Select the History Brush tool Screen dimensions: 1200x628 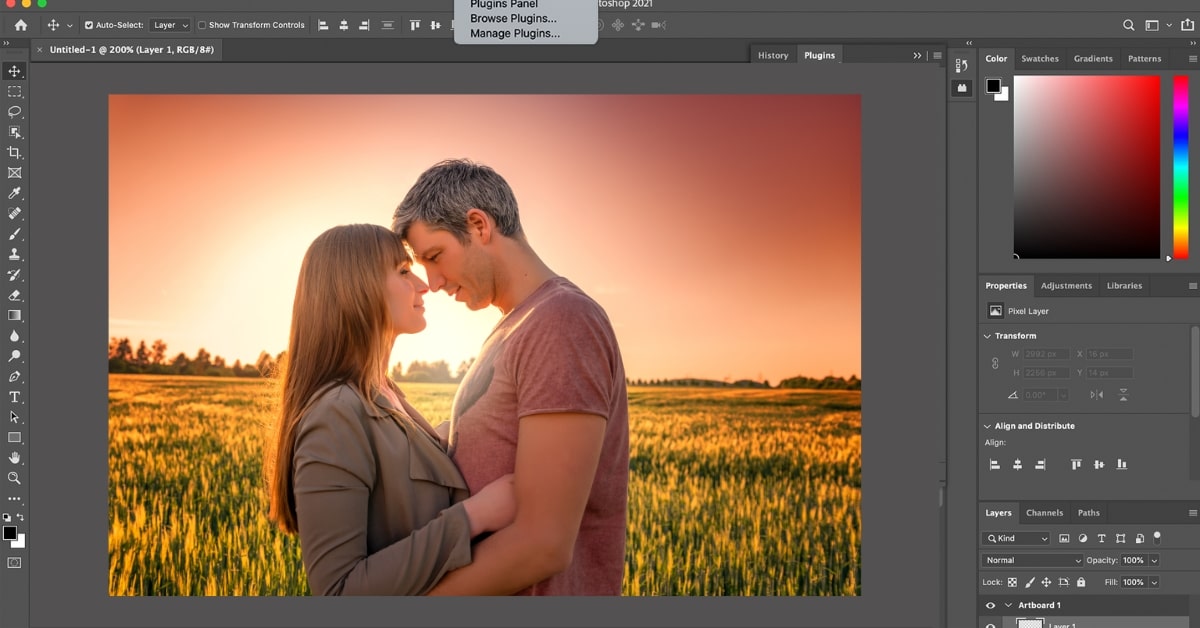[x=14, y=275]
